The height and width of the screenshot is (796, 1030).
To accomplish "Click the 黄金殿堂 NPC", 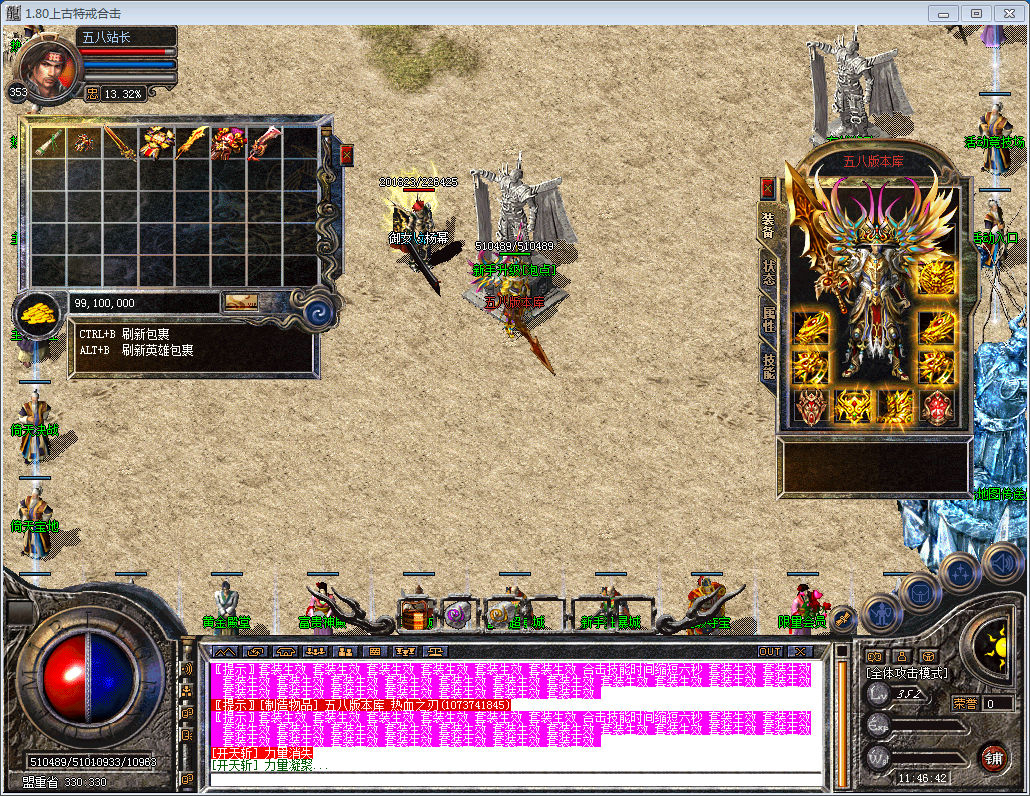I will (227, 608).
